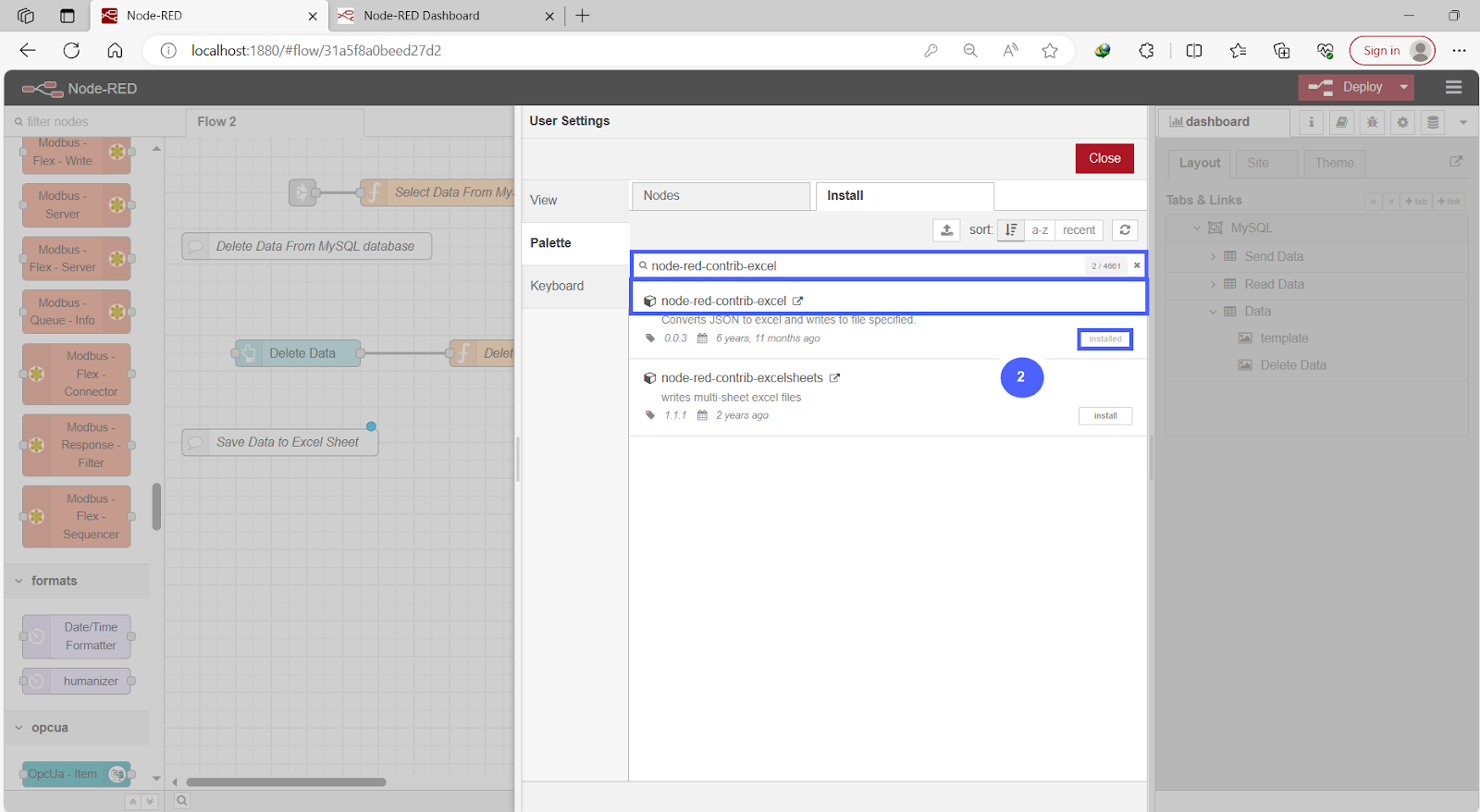Select the Modbus Flex Server palette node
The image size is (1480, 812).
click(77, 258)
